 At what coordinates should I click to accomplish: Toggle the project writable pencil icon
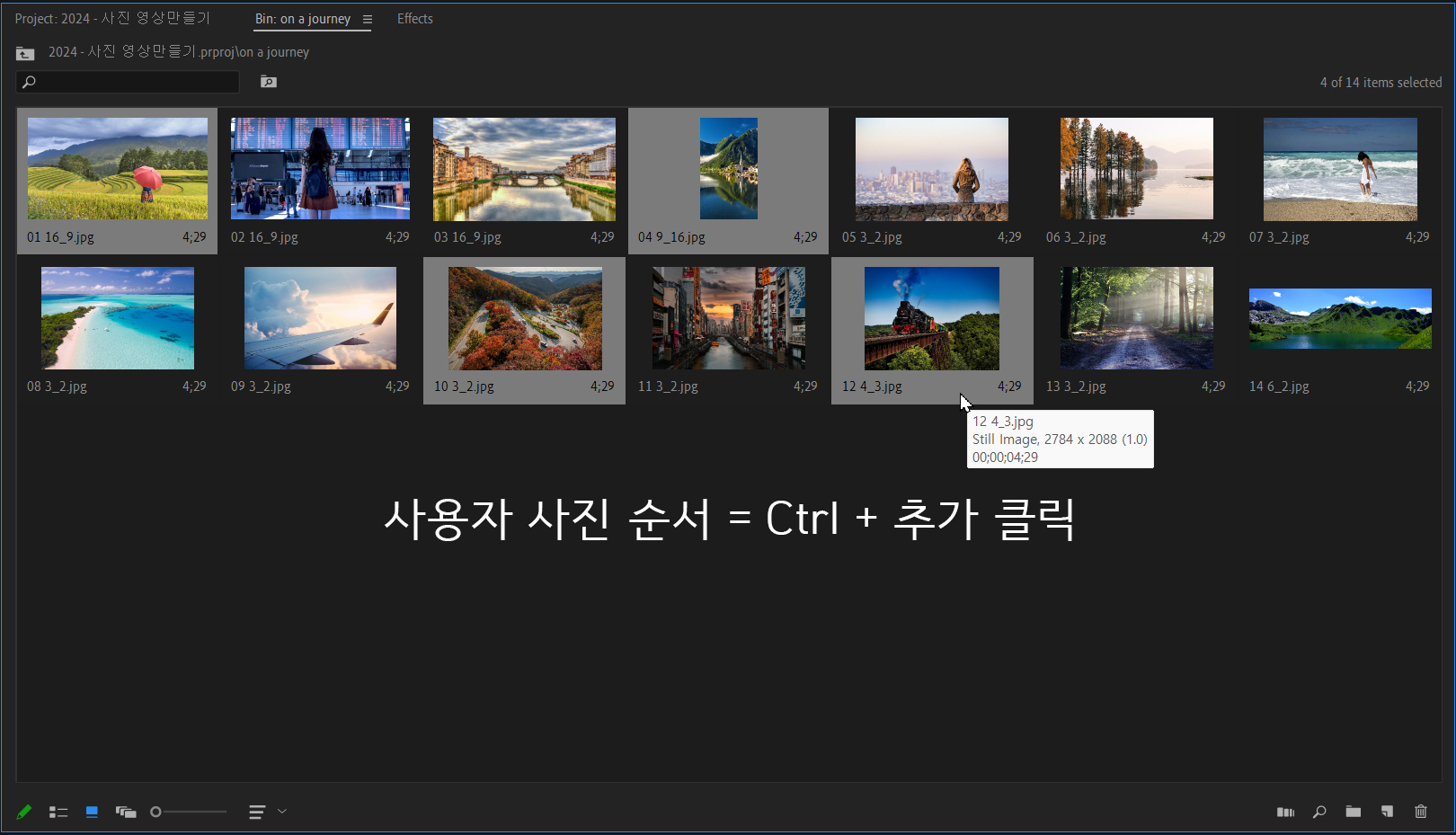(x=24, y=812)
